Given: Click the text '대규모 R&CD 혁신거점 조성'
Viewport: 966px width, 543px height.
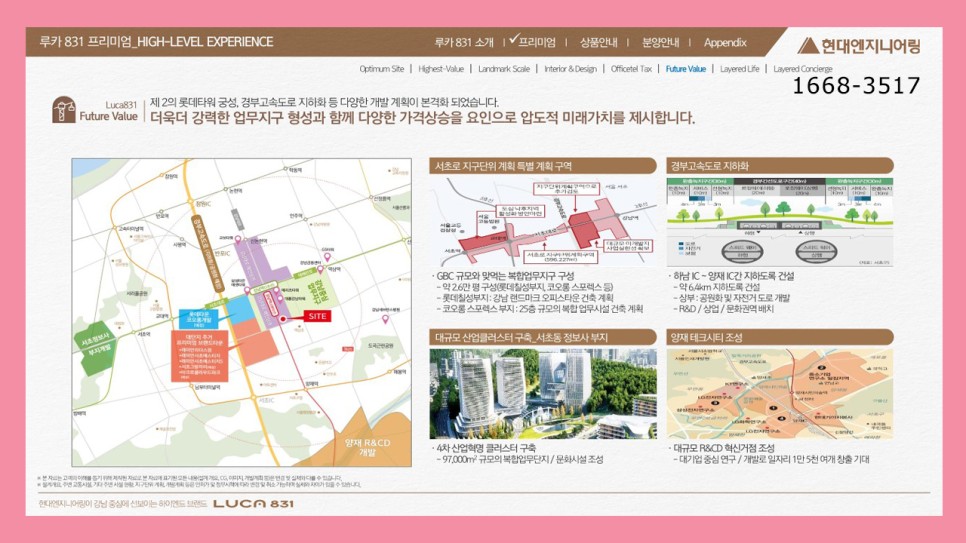Looking at the screenshot, I should [722, 448].
